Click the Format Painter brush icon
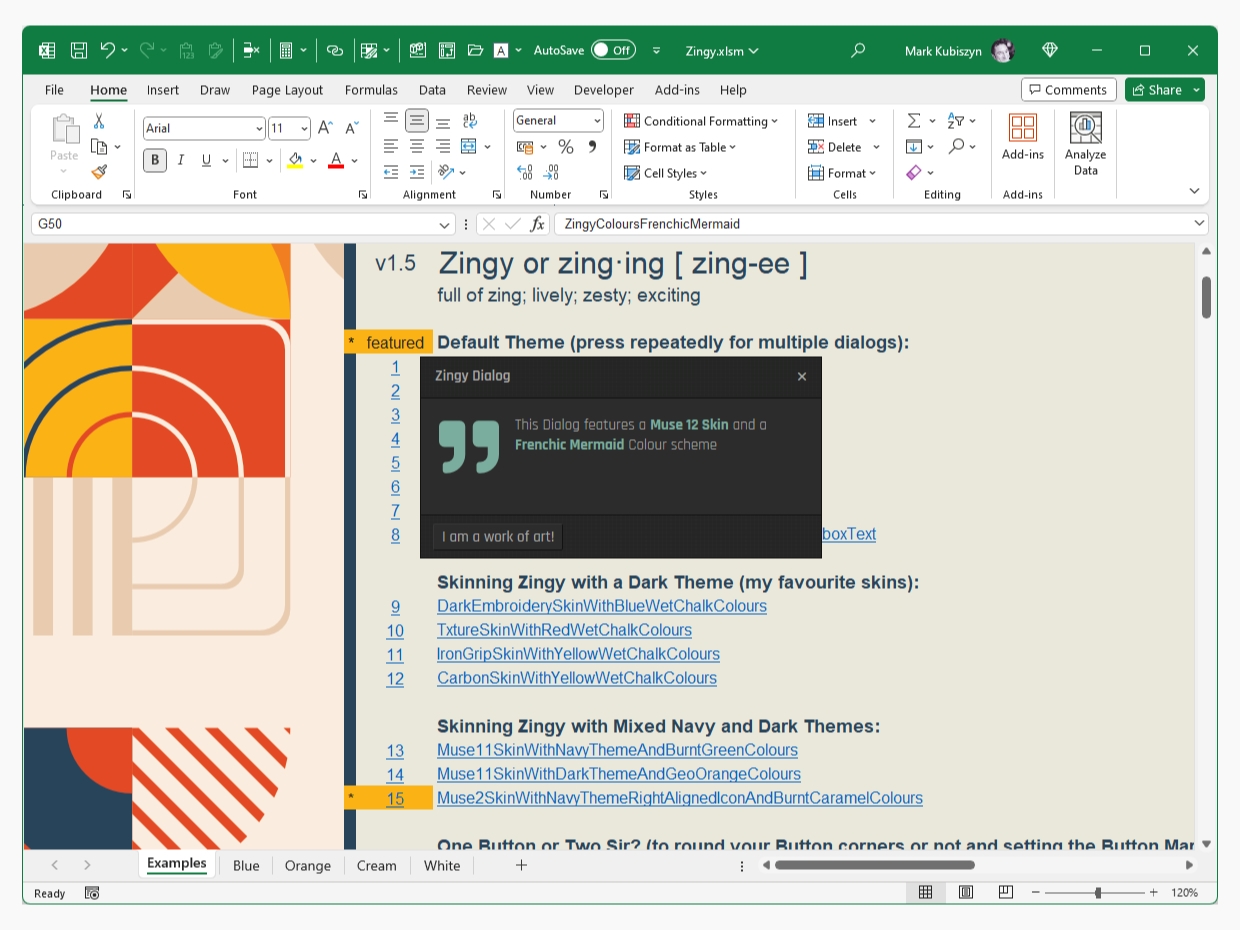1240x930 pixels. (x=99, y=172)
